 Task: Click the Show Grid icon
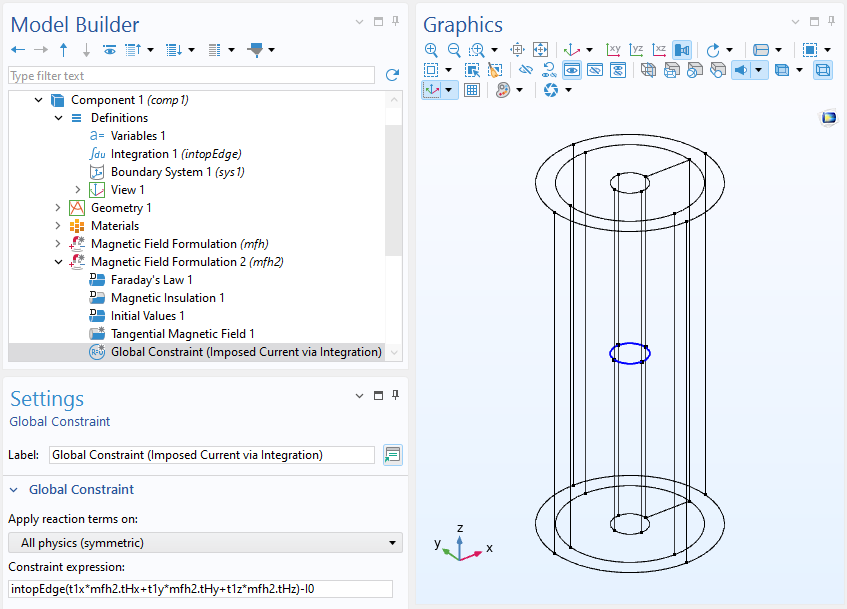(472, 90)
